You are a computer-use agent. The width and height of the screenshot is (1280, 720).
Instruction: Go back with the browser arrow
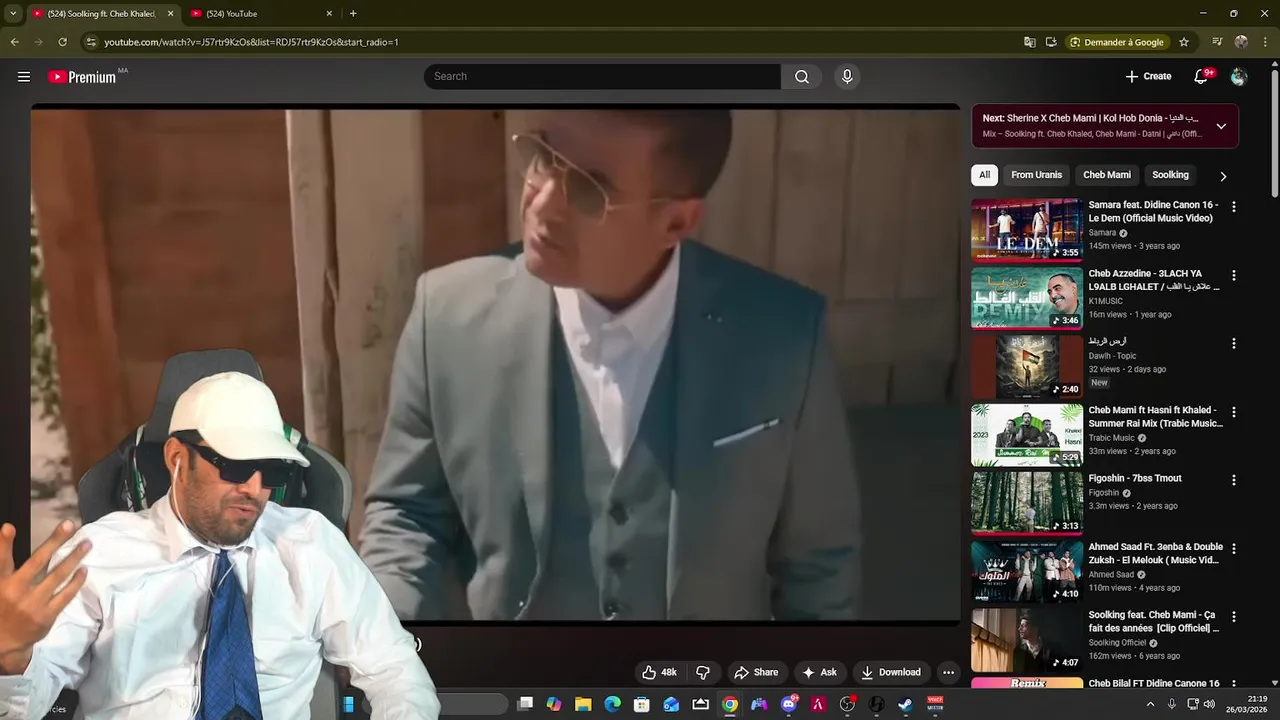click(14, 42)
